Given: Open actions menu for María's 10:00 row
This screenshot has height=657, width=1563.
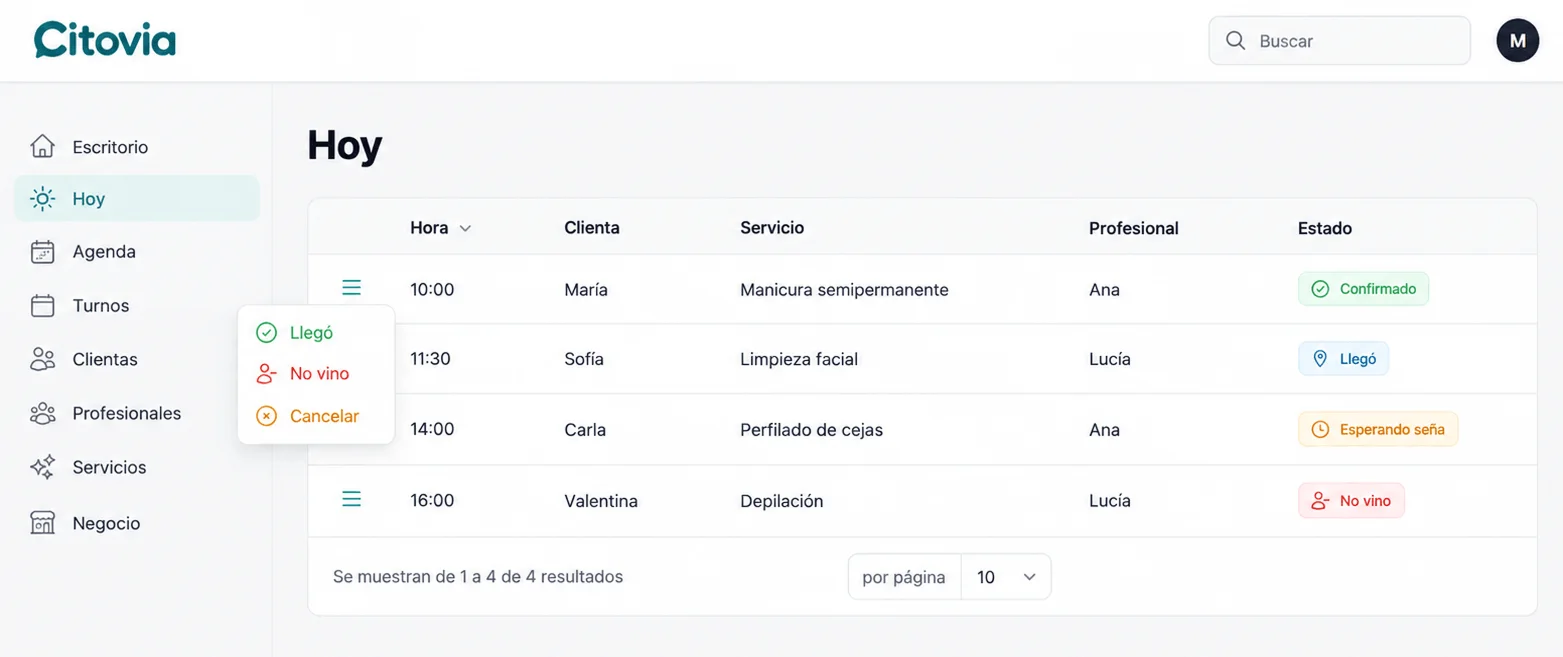Looking at the screenshot, I should [x=351, y=288].
